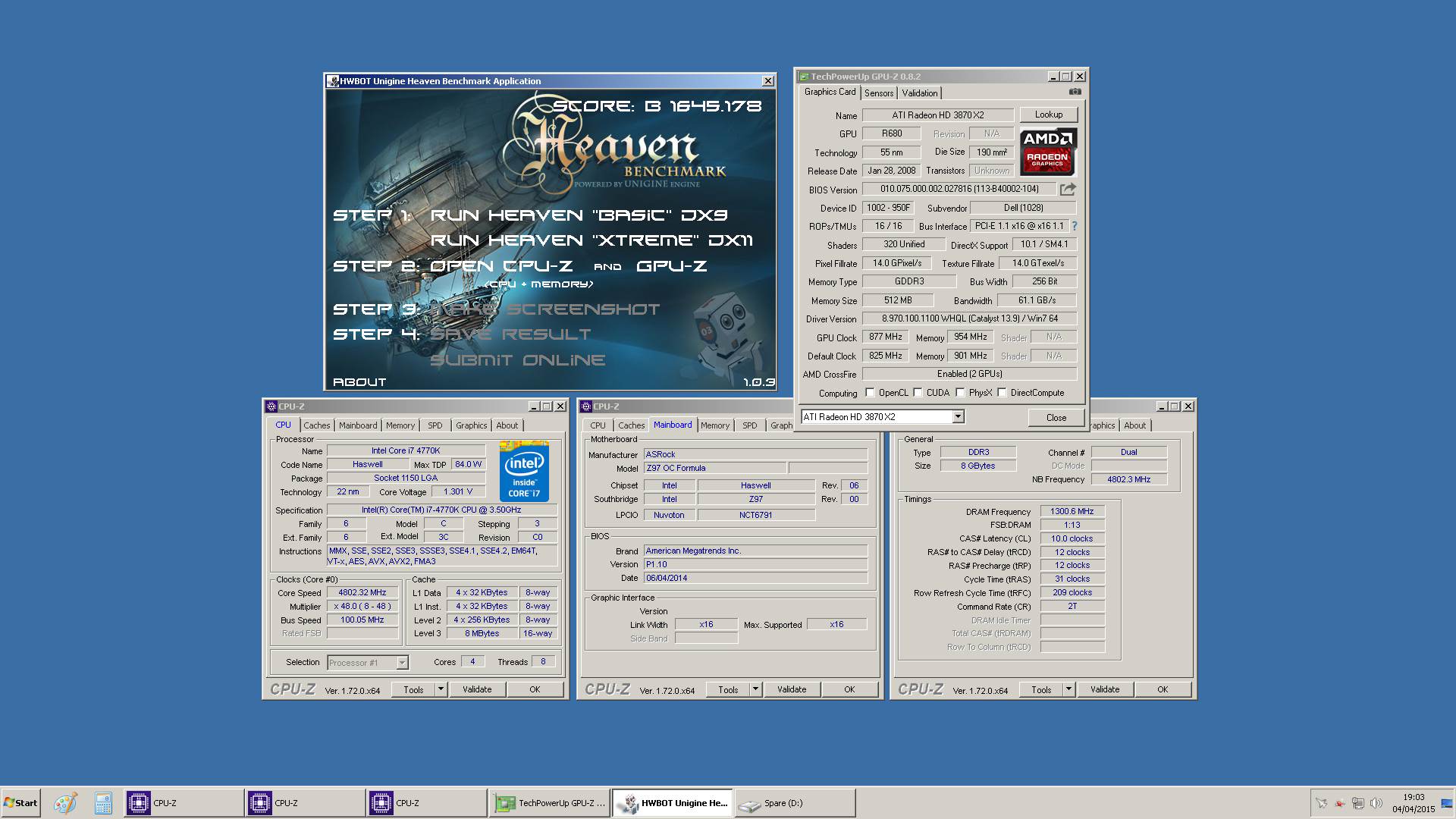Expand Tools dropdown arrow in Mainboard window

pyautogui.click(x=755, y=689)
